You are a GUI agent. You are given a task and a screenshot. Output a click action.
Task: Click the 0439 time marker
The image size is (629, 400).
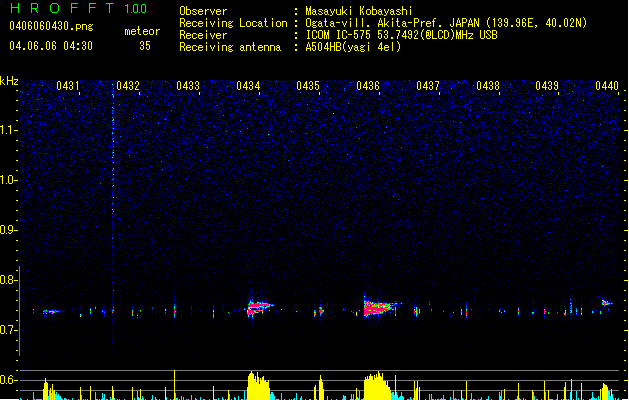tap(547, 86)
